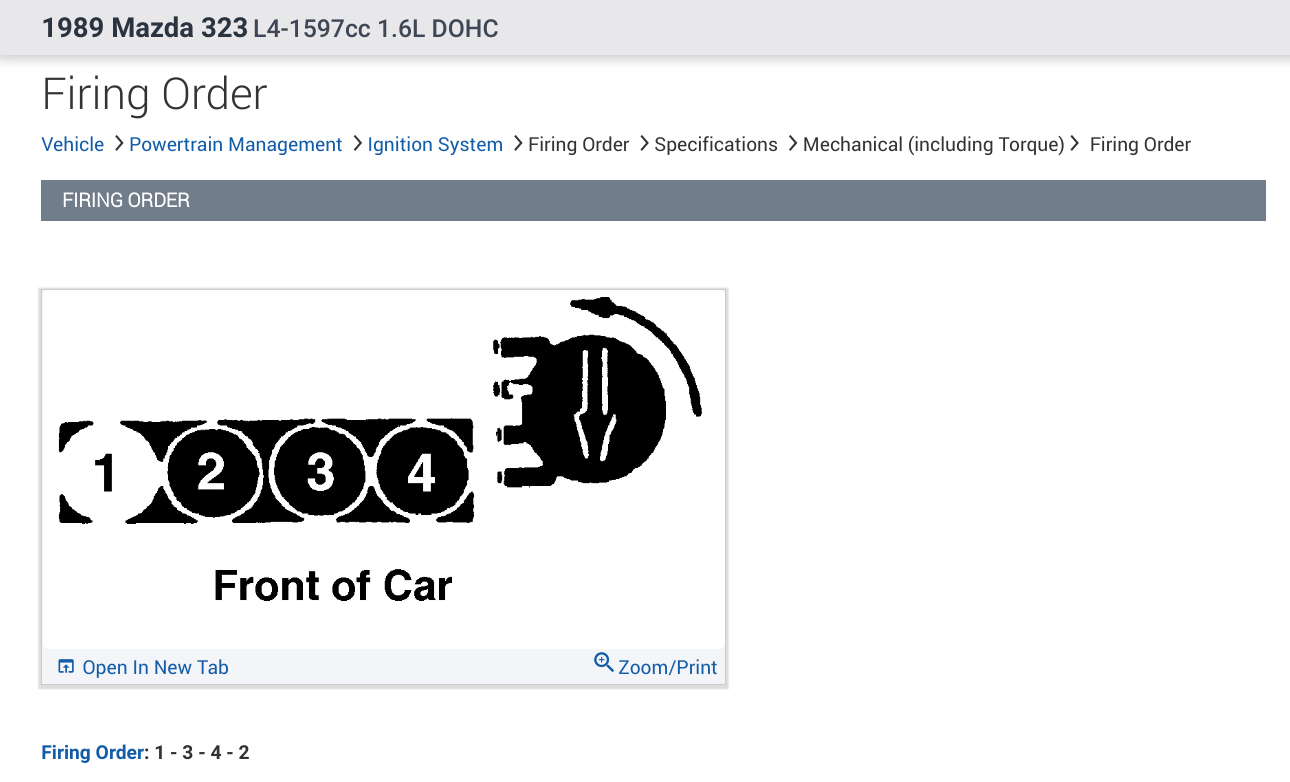
Task: Select the Specifications breadcrumb text
Action: point(716,144)
